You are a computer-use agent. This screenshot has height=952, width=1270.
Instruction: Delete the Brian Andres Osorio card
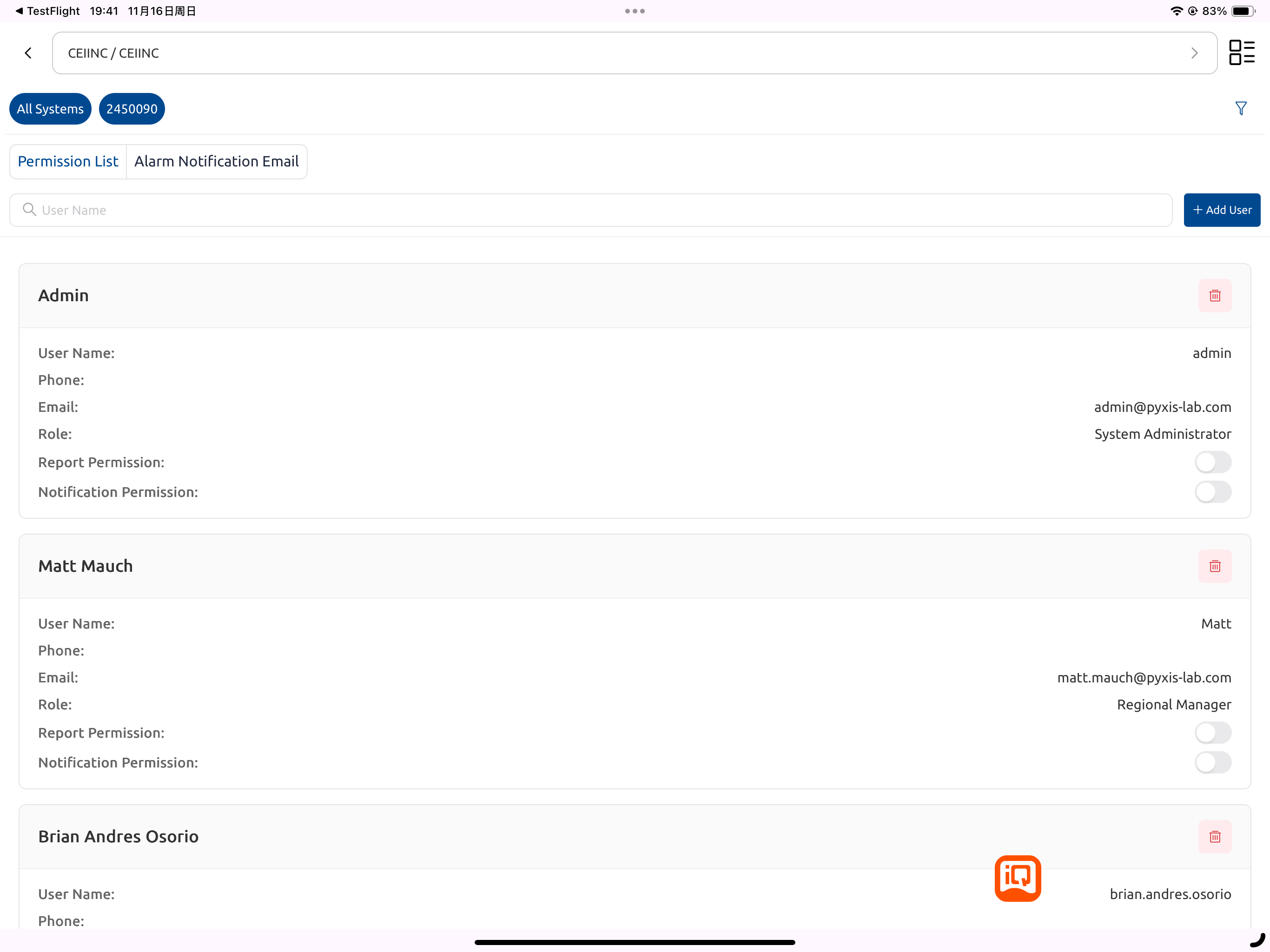click(x=1215, y=837)
